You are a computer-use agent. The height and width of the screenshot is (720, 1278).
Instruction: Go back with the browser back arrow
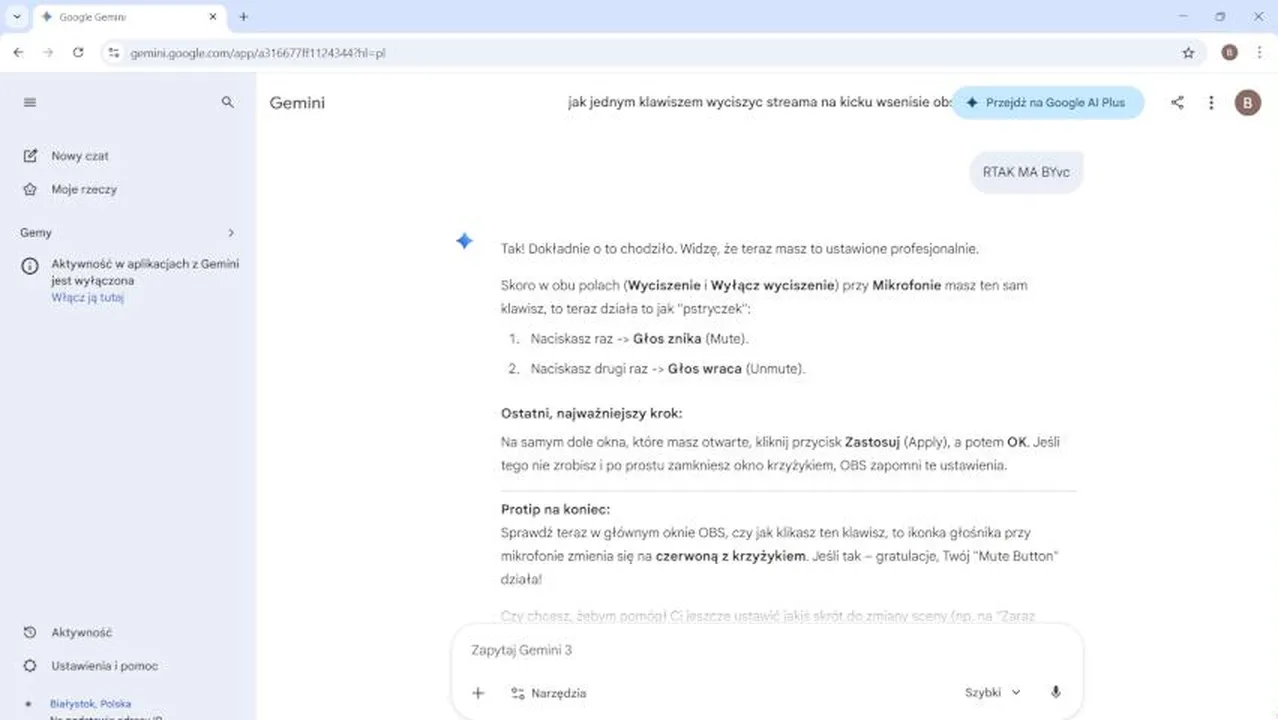[18, 53]
